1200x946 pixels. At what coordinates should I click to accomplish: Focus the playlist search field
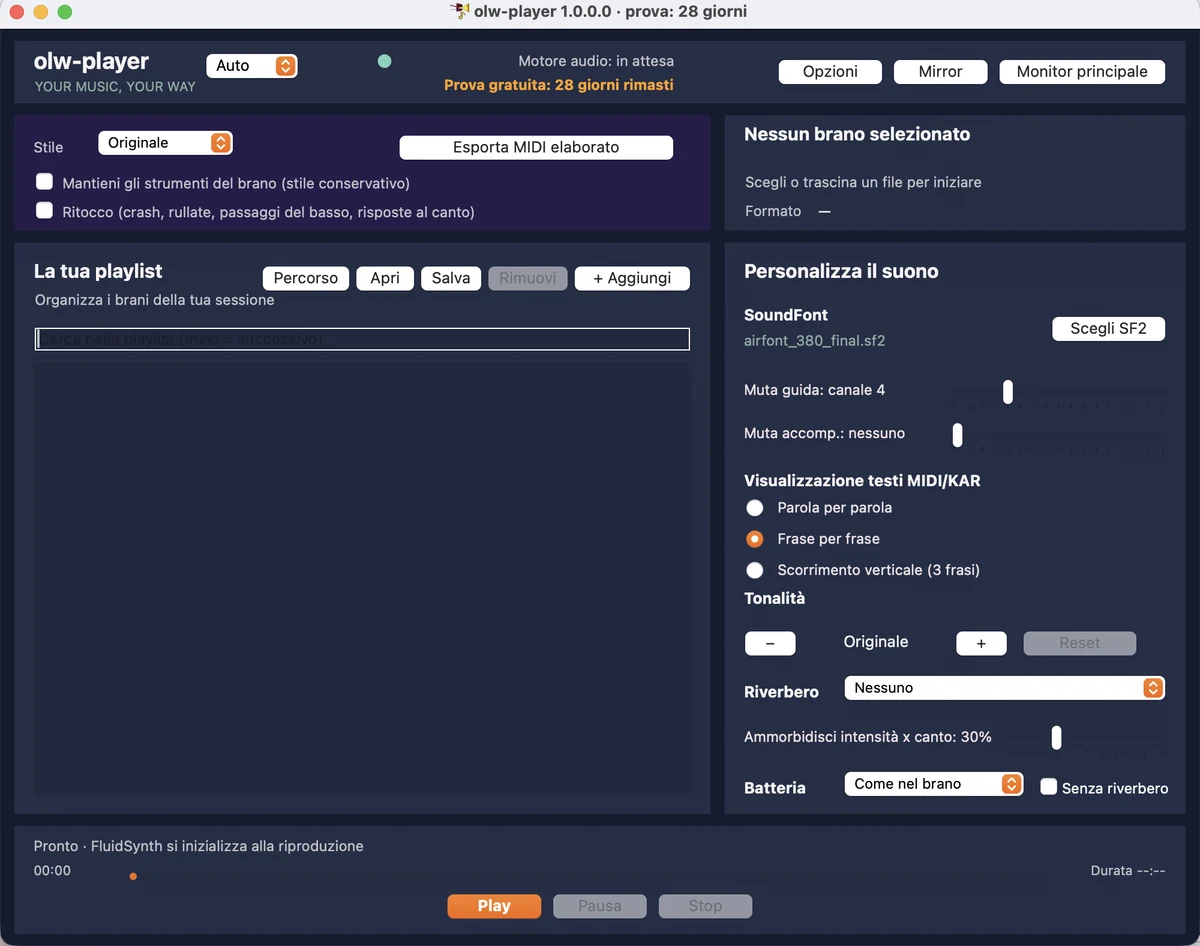pyautogui.click(x=362, y=339)
